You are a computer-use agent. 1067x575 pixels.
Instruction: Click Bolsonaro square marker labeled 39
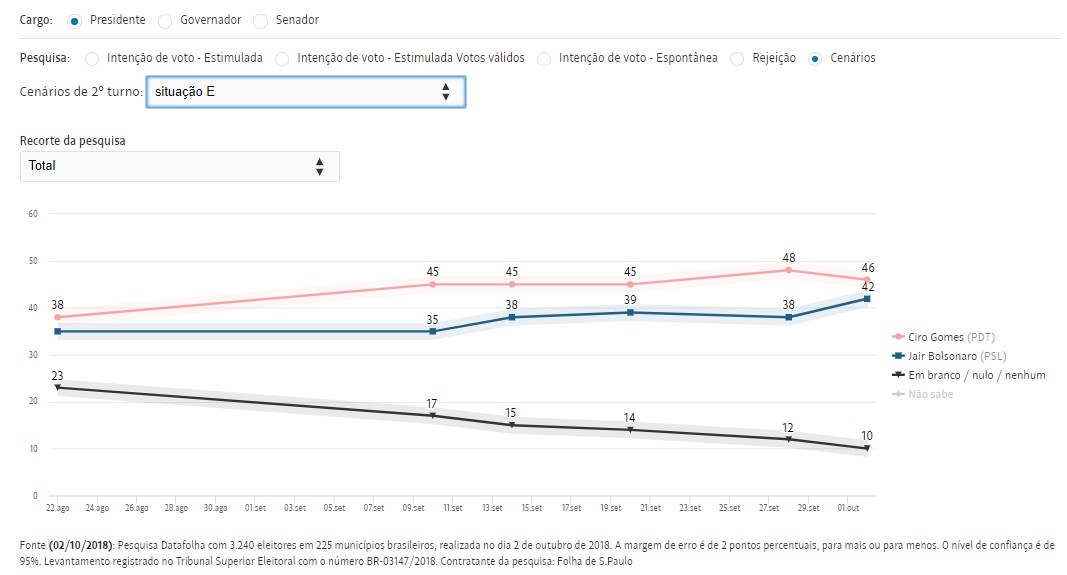click(x=630, y=313)
